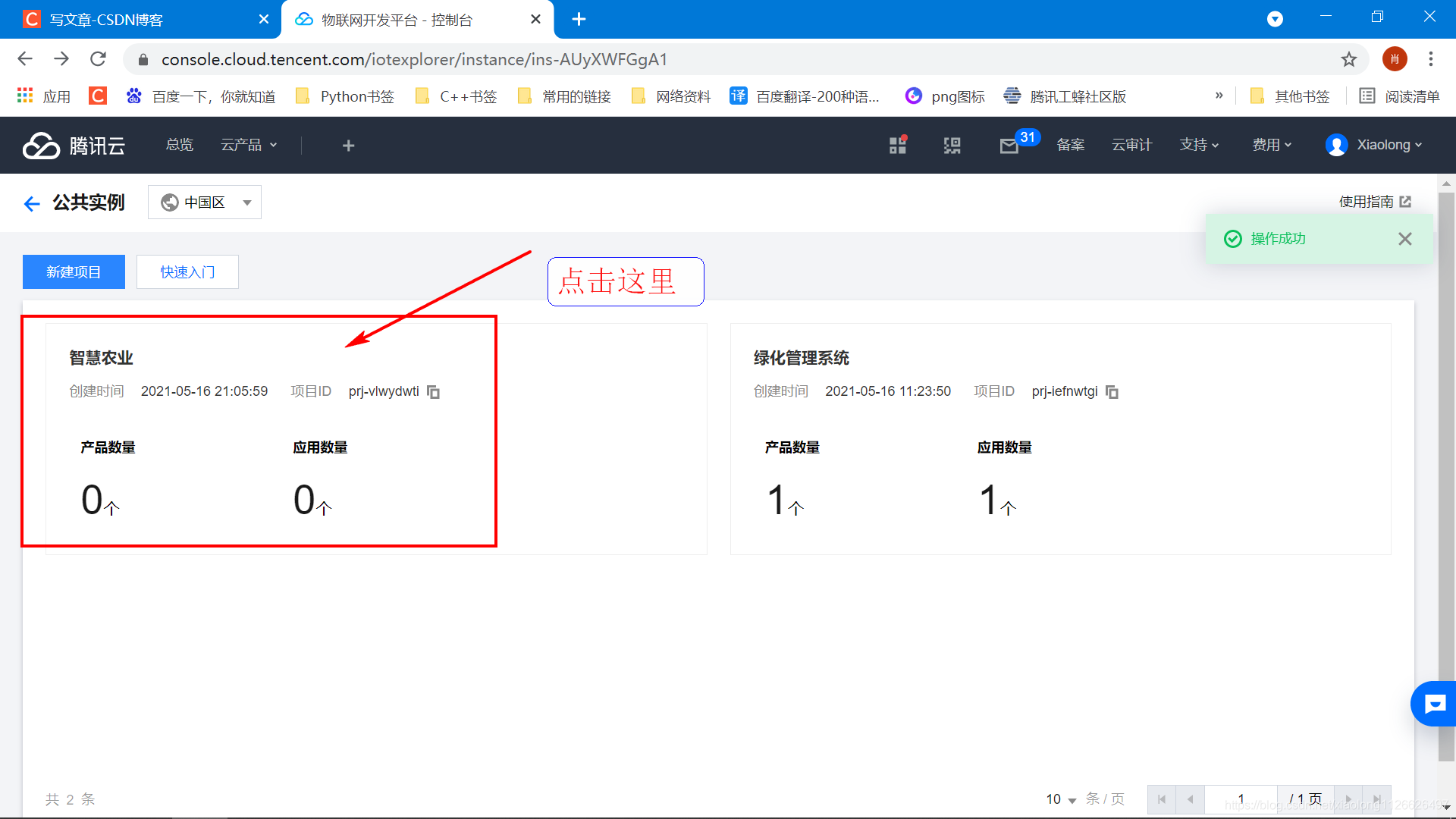Screen dimensions: 1456x819
Task: Click the 新建项目 button
Action: [x=74, y=272]
